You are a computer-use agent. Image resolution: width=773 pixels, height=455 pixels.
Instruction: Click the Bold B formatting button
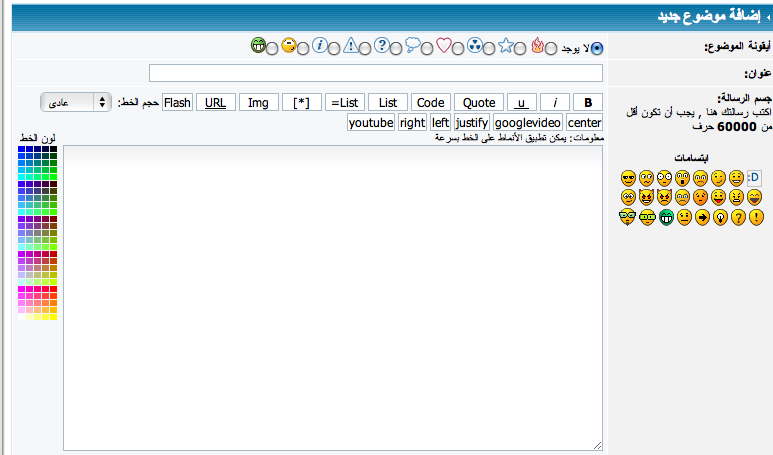point(588,102)
